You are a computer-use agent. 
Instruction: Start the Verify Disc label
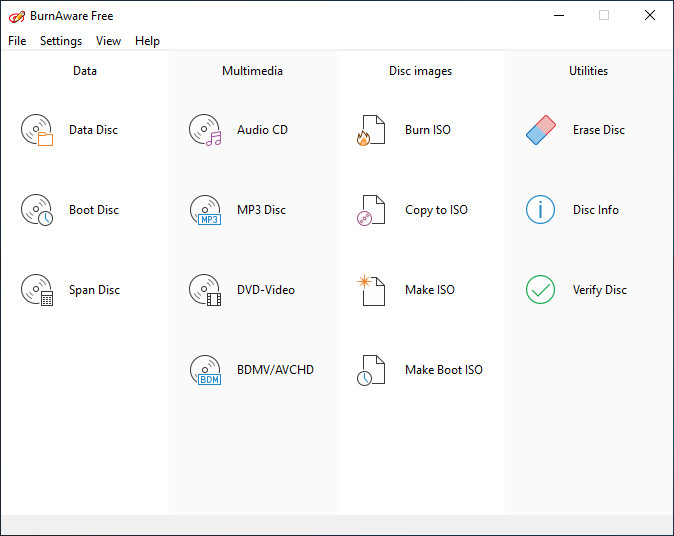pyautogui.click(x=600, y=290)
